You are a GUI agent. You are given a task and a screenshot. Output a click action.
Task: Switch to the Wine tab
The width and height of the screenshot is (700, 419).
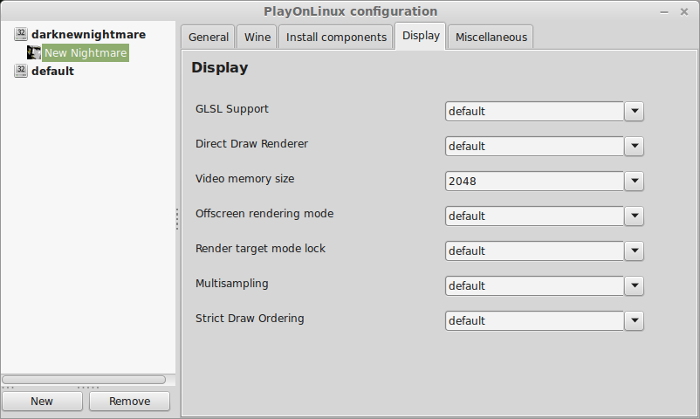[x=257, y=37]
